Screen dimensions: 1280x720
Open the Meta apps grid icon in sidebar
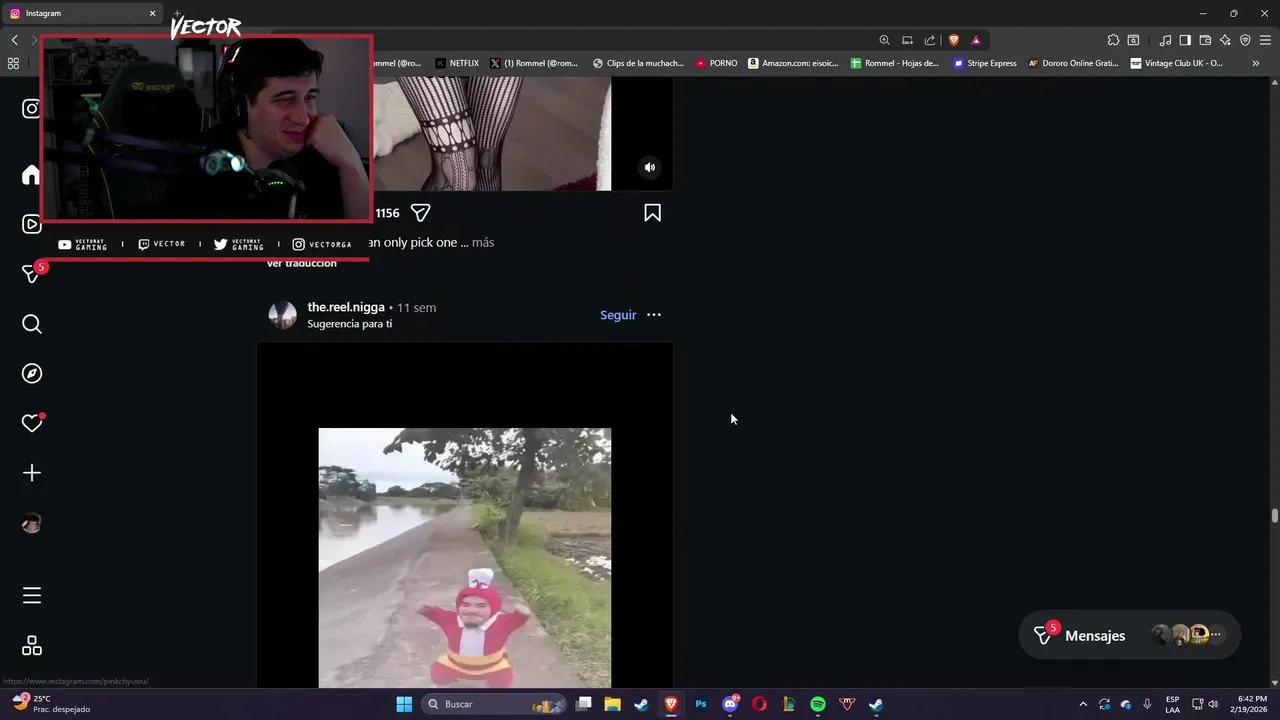pos(32,646)
